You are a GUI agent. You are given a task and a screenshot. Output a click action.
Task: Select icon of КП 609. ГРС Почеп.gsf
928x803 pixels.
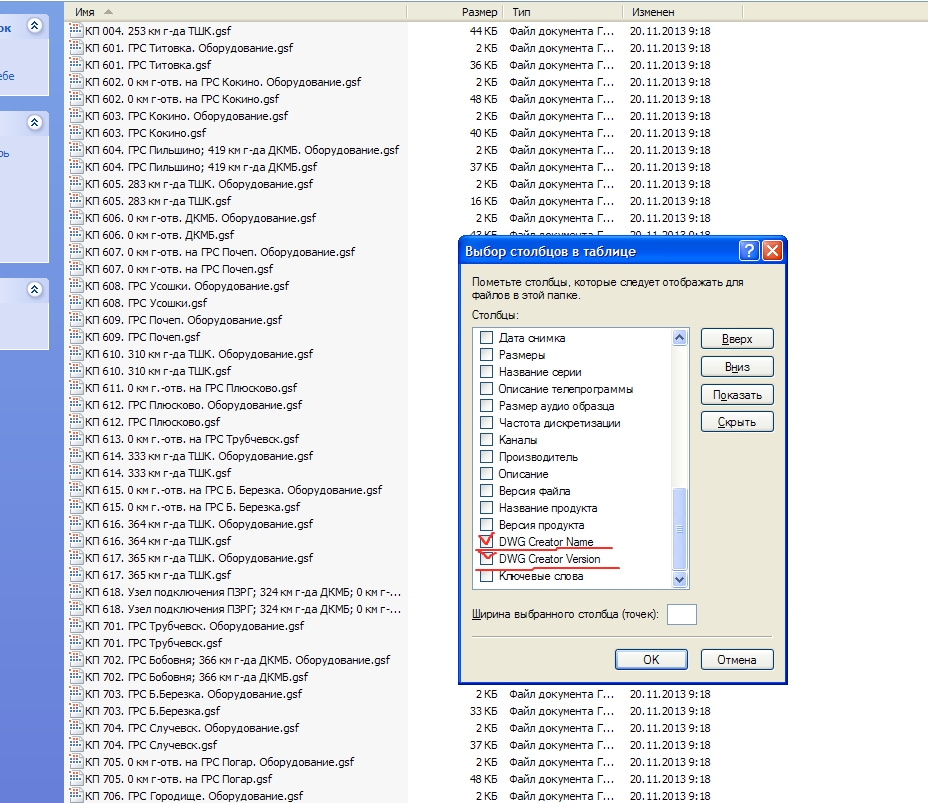[x=76, y=337]
